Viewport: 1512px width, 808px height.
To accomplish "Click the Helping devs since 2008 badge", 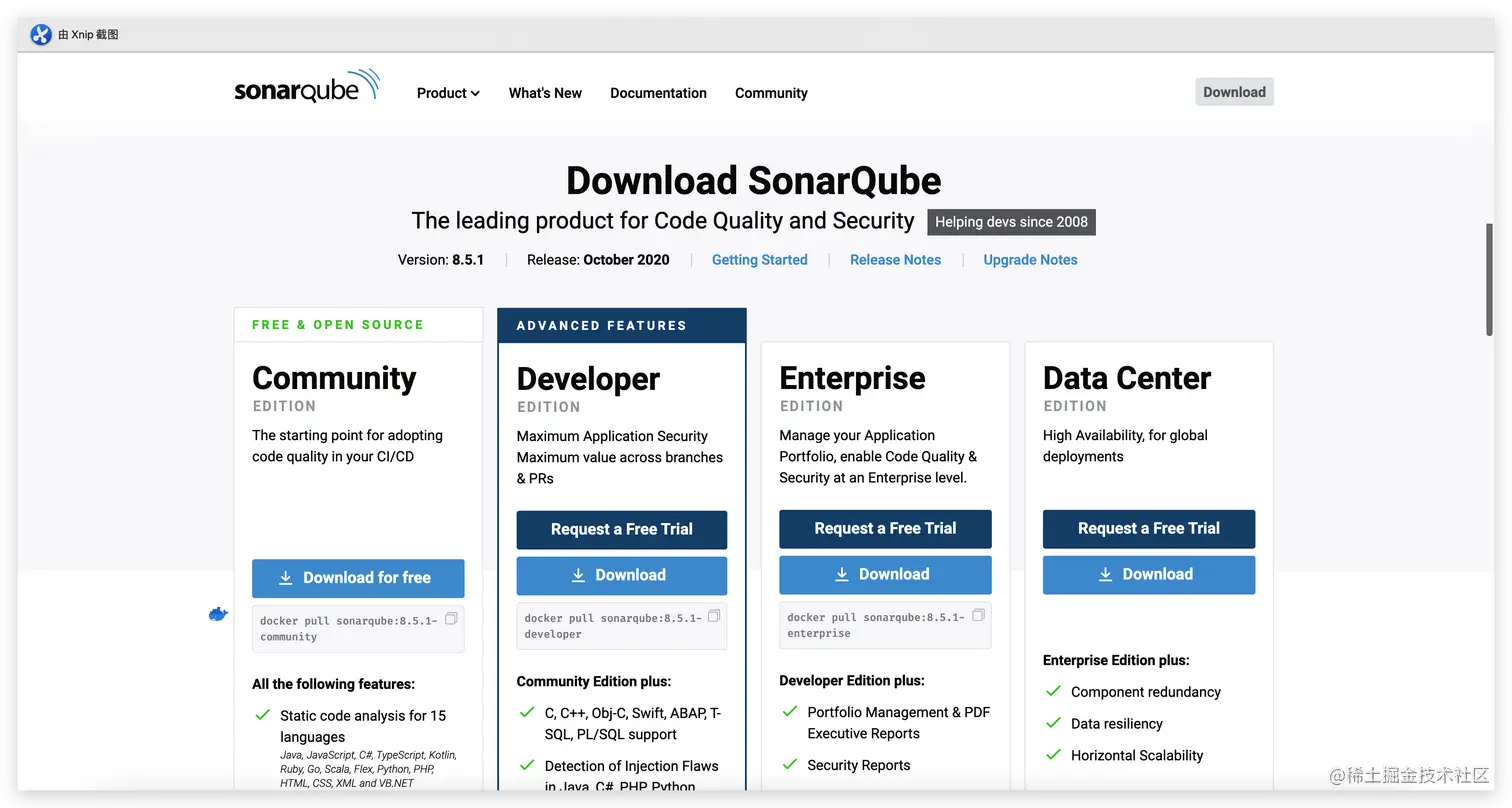I will click(1011, 222).
